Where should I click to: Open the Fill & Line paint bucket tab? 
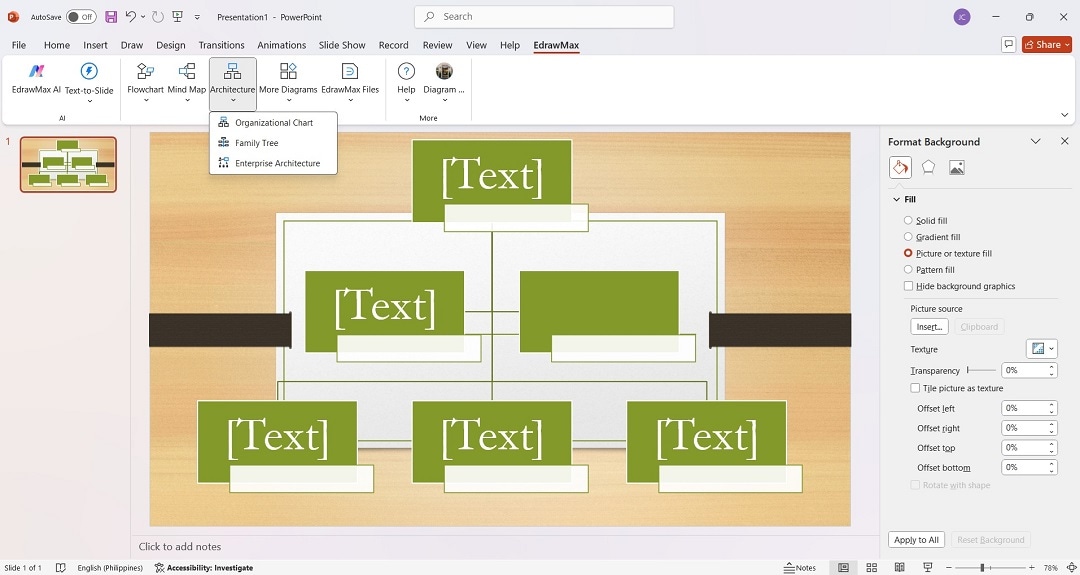click(900, 167)
